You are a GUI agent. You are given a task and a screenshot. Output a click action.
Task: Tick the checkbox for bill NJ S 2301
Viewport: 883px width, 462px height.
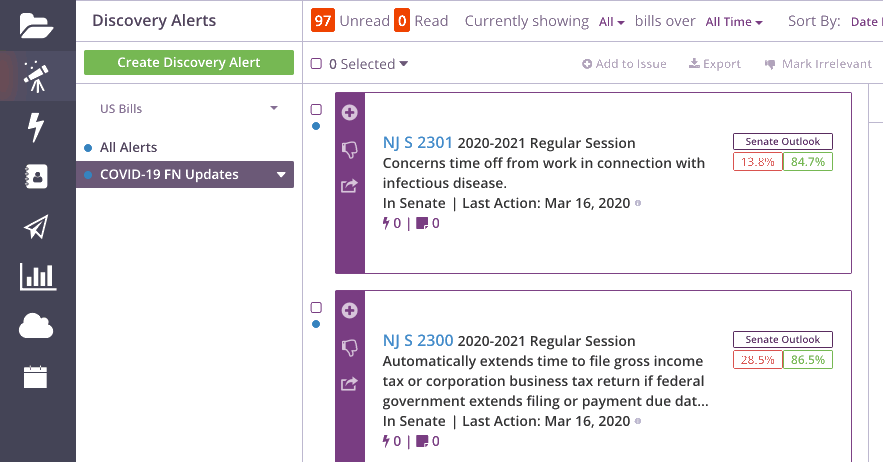[x=316, y=109]
